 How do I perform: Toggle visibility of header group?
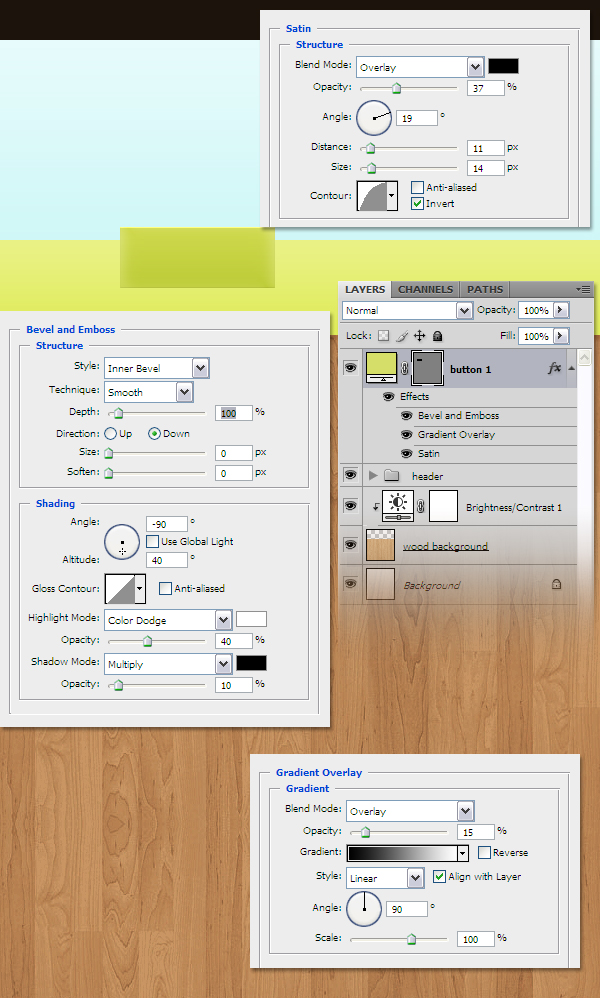350,475
